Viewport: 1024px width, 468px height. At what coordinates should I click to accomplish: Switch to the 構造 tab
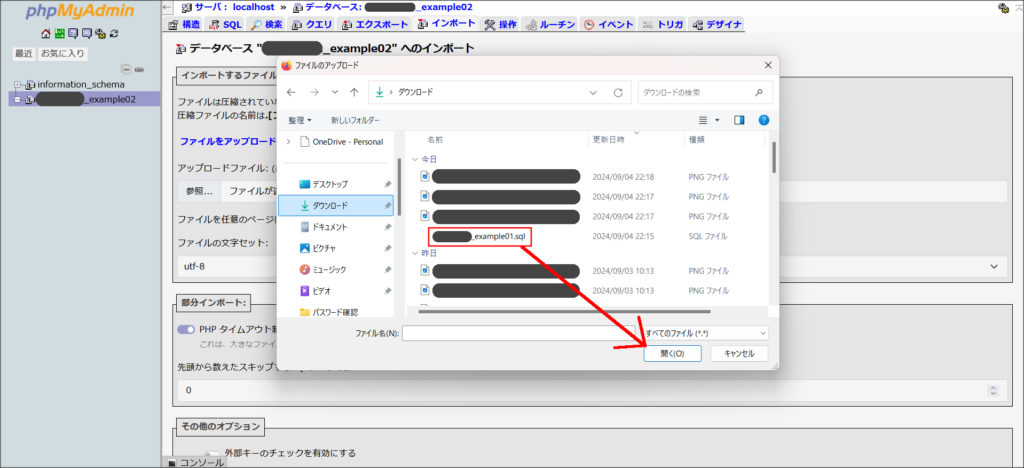click(x=184, y=24)
